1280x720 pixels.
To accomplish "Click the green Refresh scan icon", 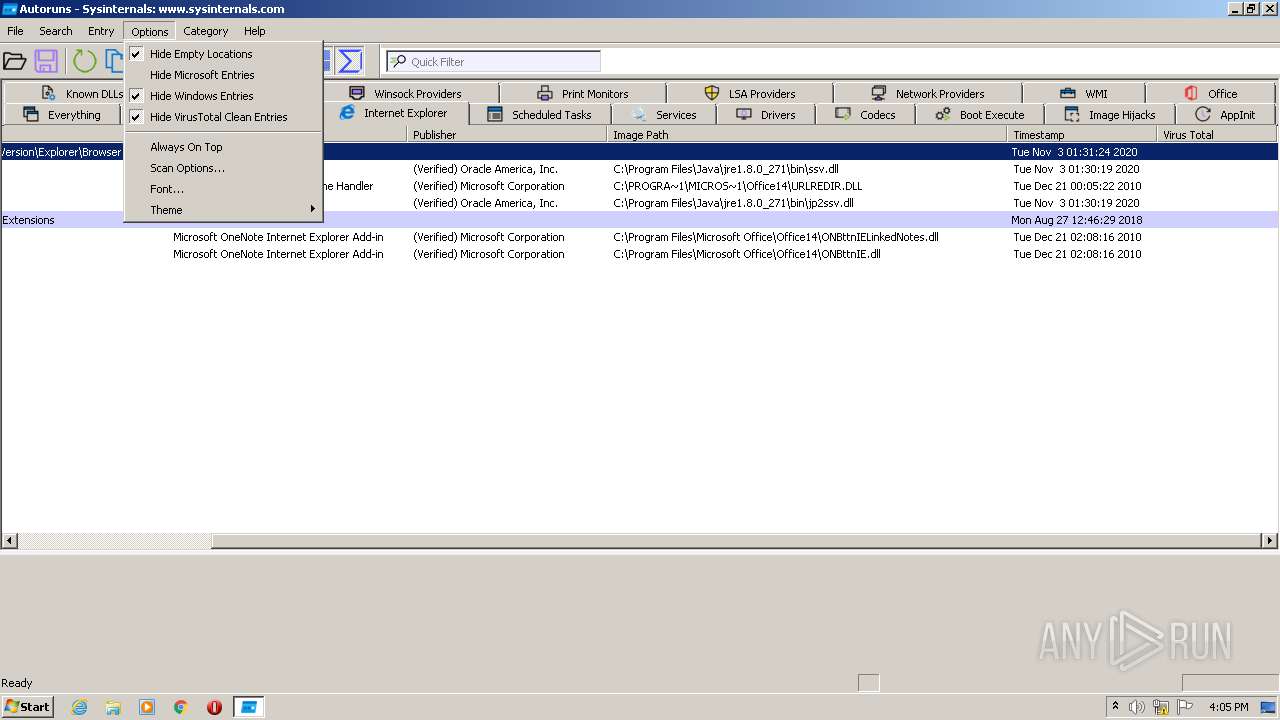I will 84,61.
